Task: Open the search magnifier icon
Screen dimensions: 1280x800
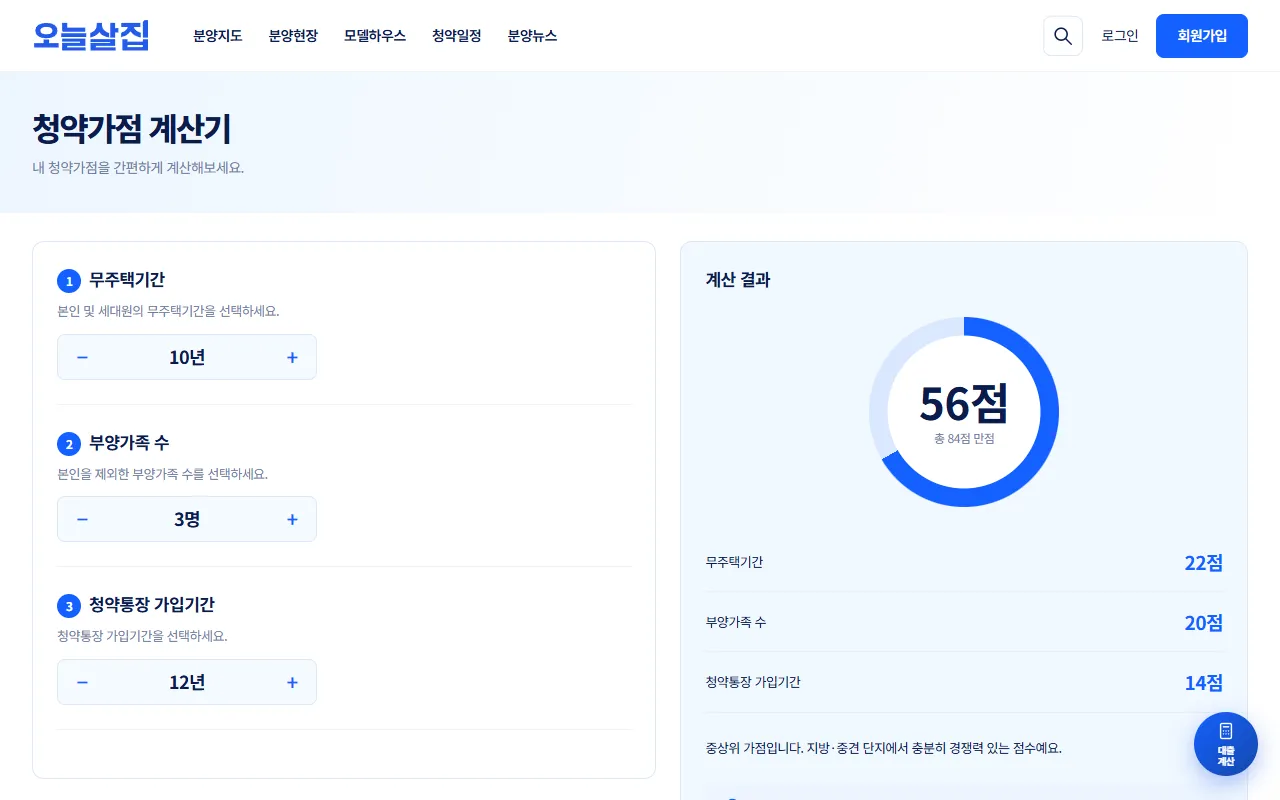Action: pyautogui.click(x=1063, y=36)
